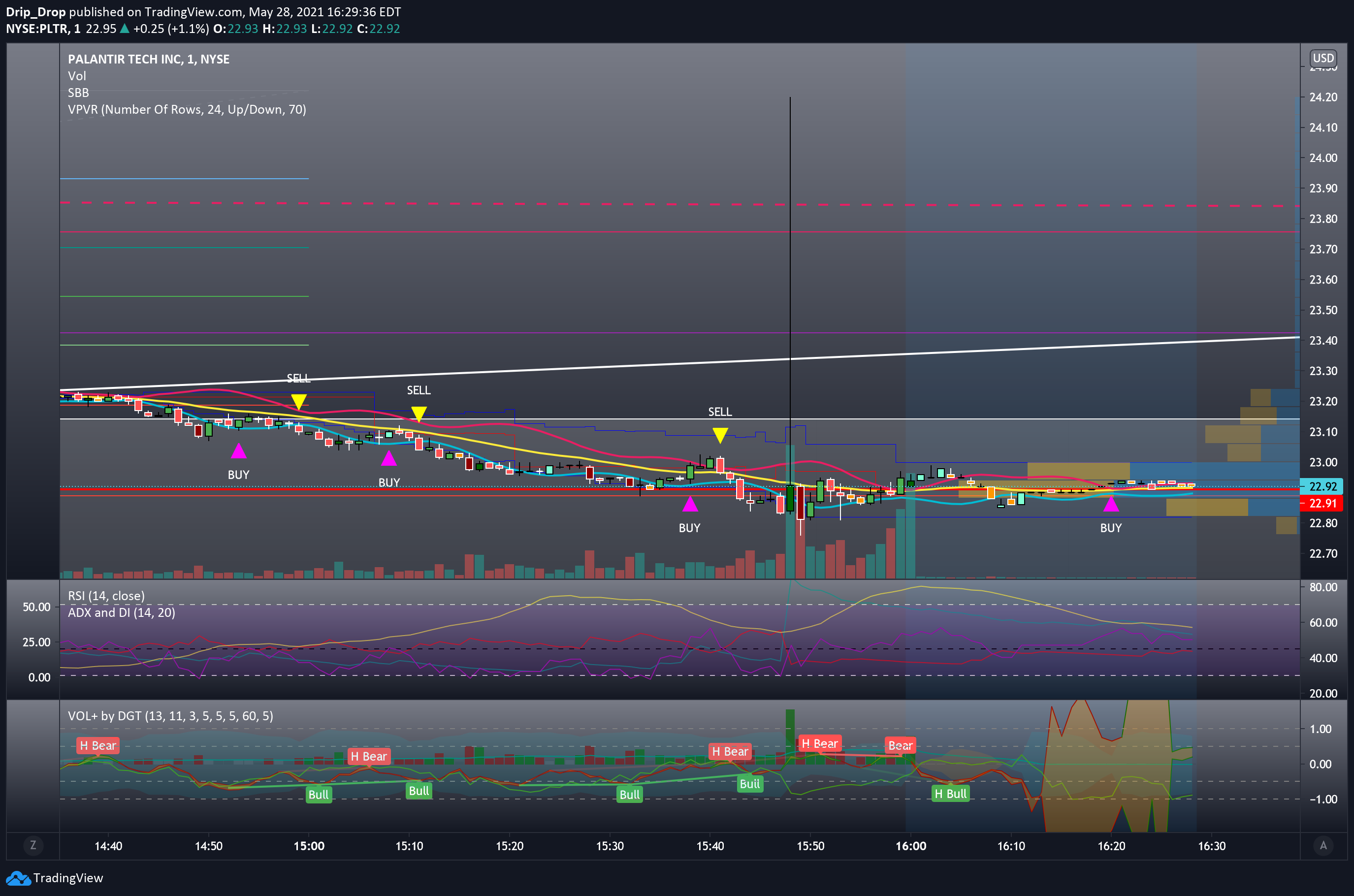Click the 15:00 time axis label
This screenshot has height=896, width=1354.
[309, 846]
